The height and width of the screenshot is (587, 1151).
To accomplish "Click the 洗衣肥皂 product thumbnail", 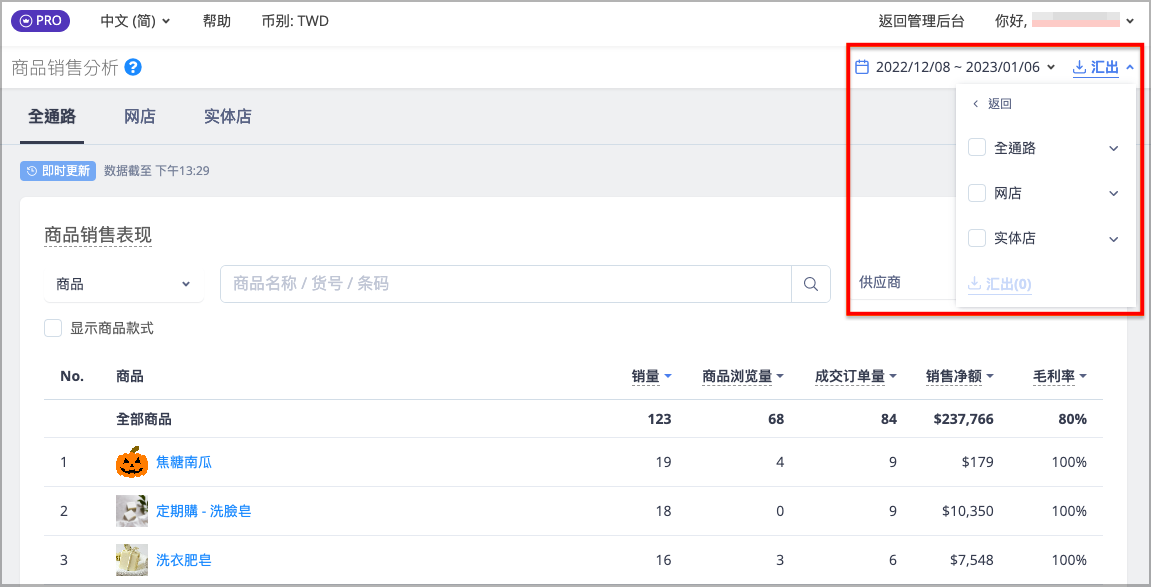I will [131, 560].
